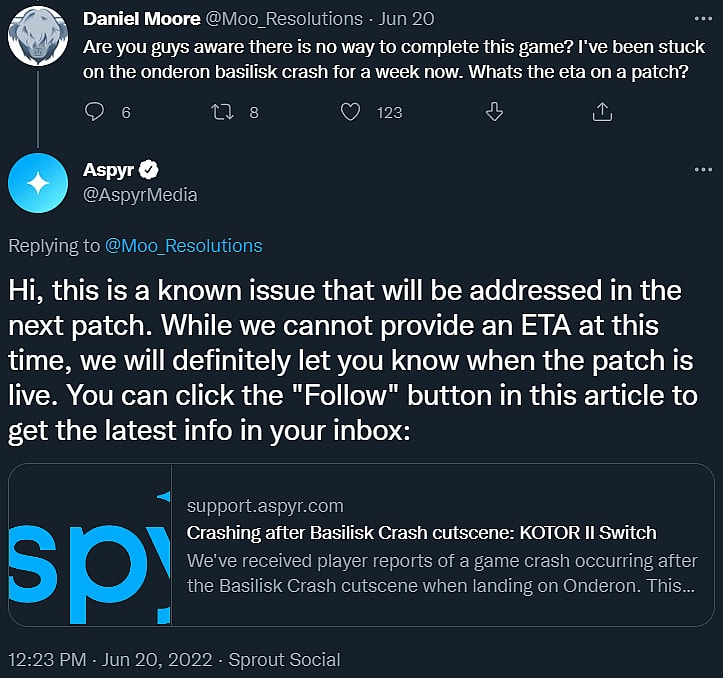The image size is (723, 678).
Task: Open Aspyr's blue star avatar
Action: (x=38, y=183)
